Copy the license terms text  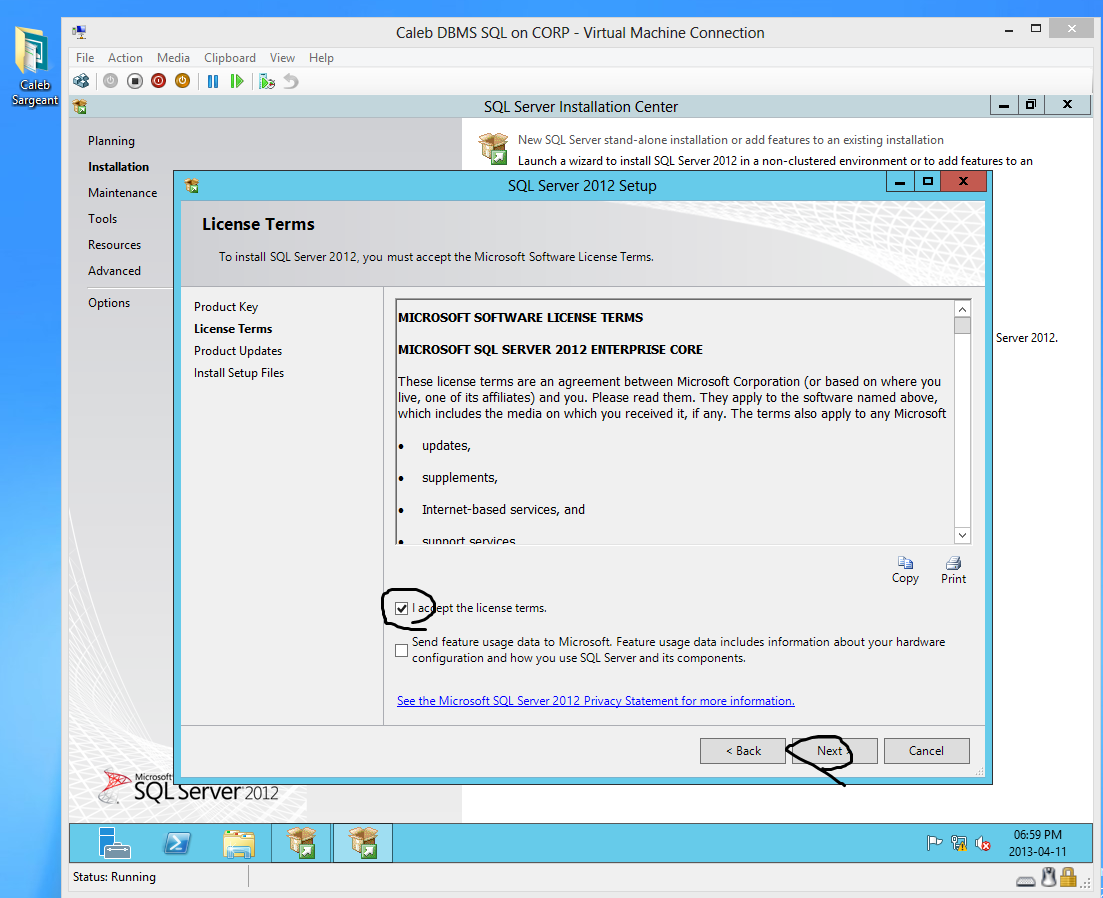pos(905,570)
